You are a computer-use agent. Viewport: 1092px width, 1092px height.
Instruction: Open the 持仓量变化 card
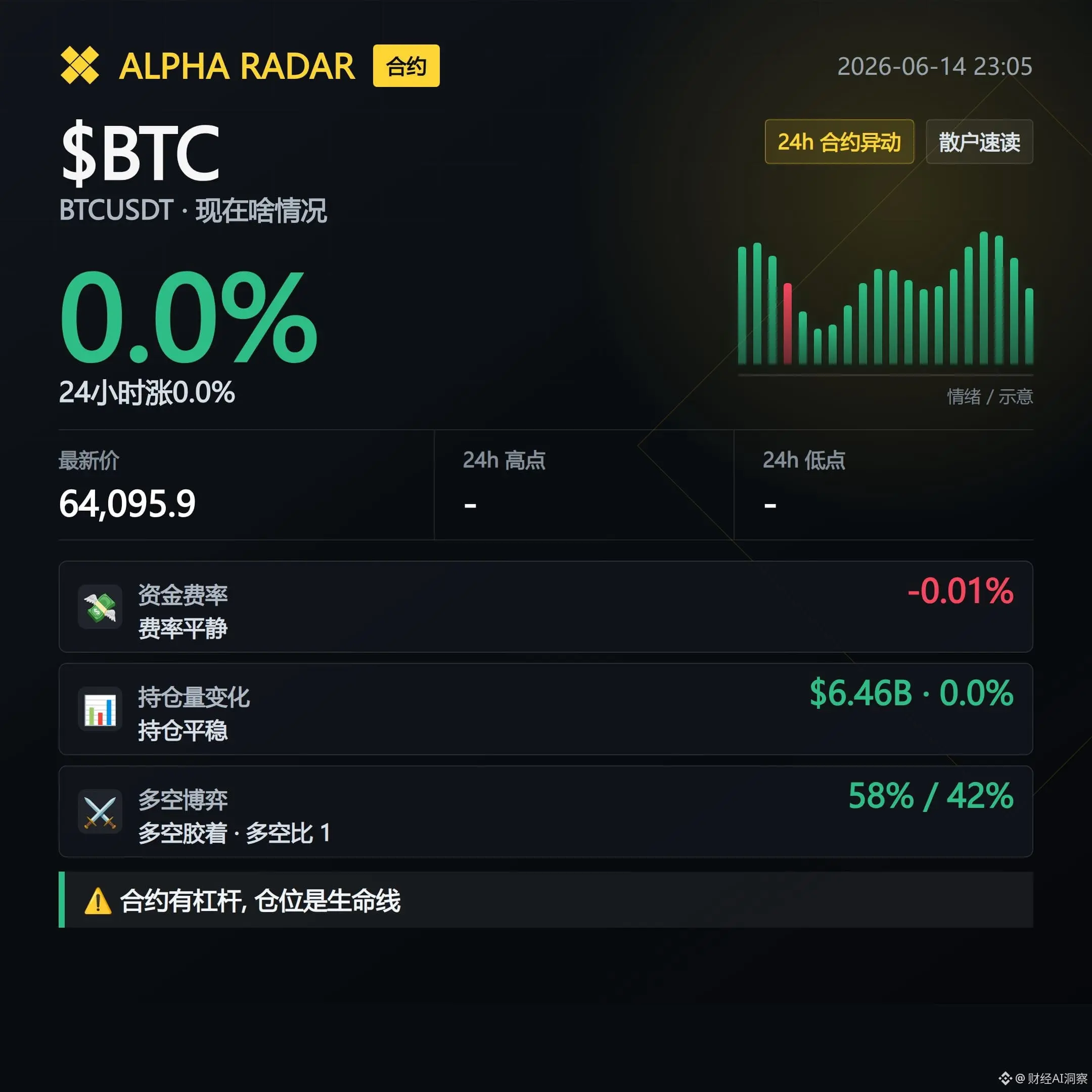(546, 709)
